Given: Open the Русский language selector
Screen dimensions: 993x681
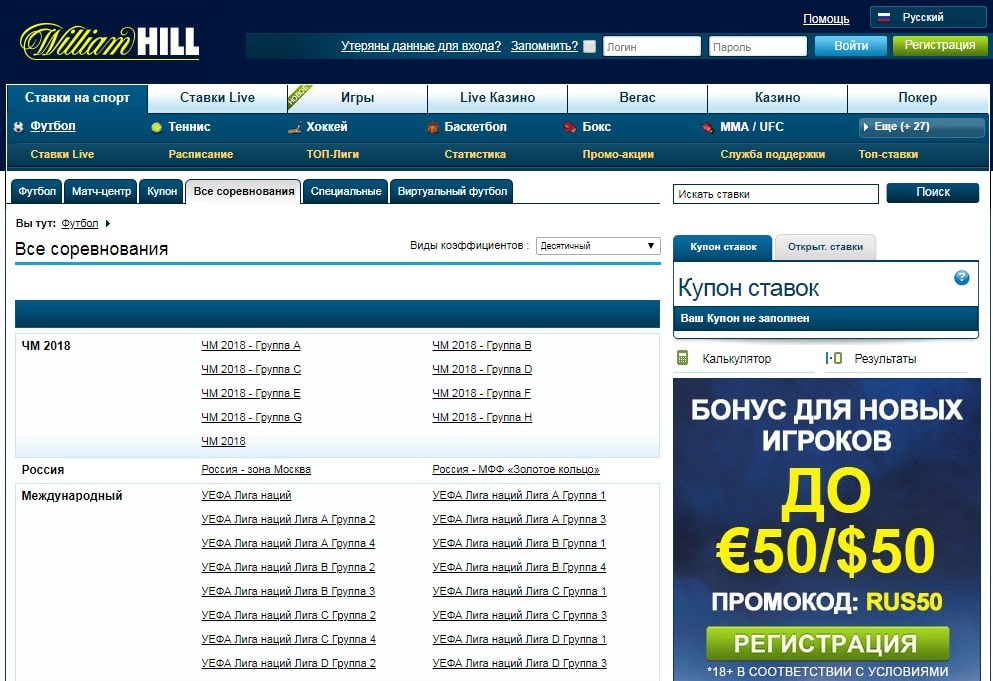Looking at the screenshot, I should point(928,17).
